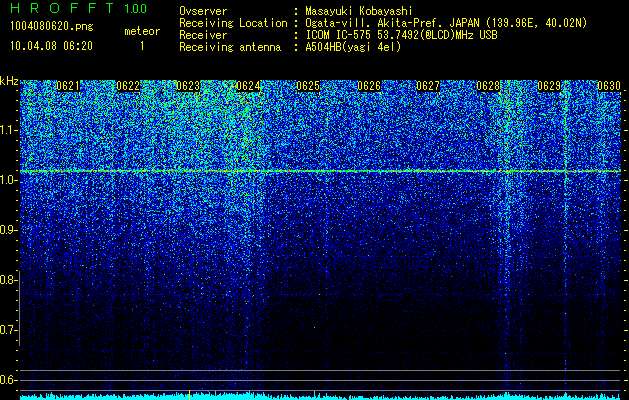Viewport: 629px width, 400px height.
Task: Click the 1.0 kHz axis label
Action: click(x=8, y=180)
